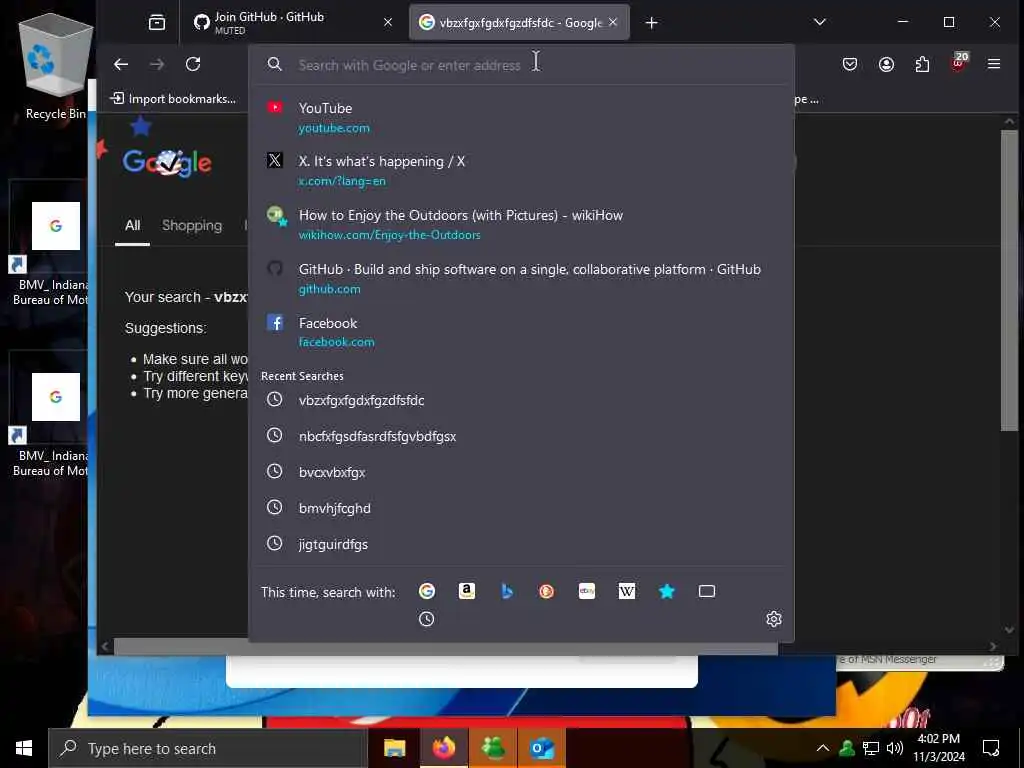Image resolution: width=1024 pixels, height=768 pixels.
Task: Open Facebook suggestion
Action: 521,332
